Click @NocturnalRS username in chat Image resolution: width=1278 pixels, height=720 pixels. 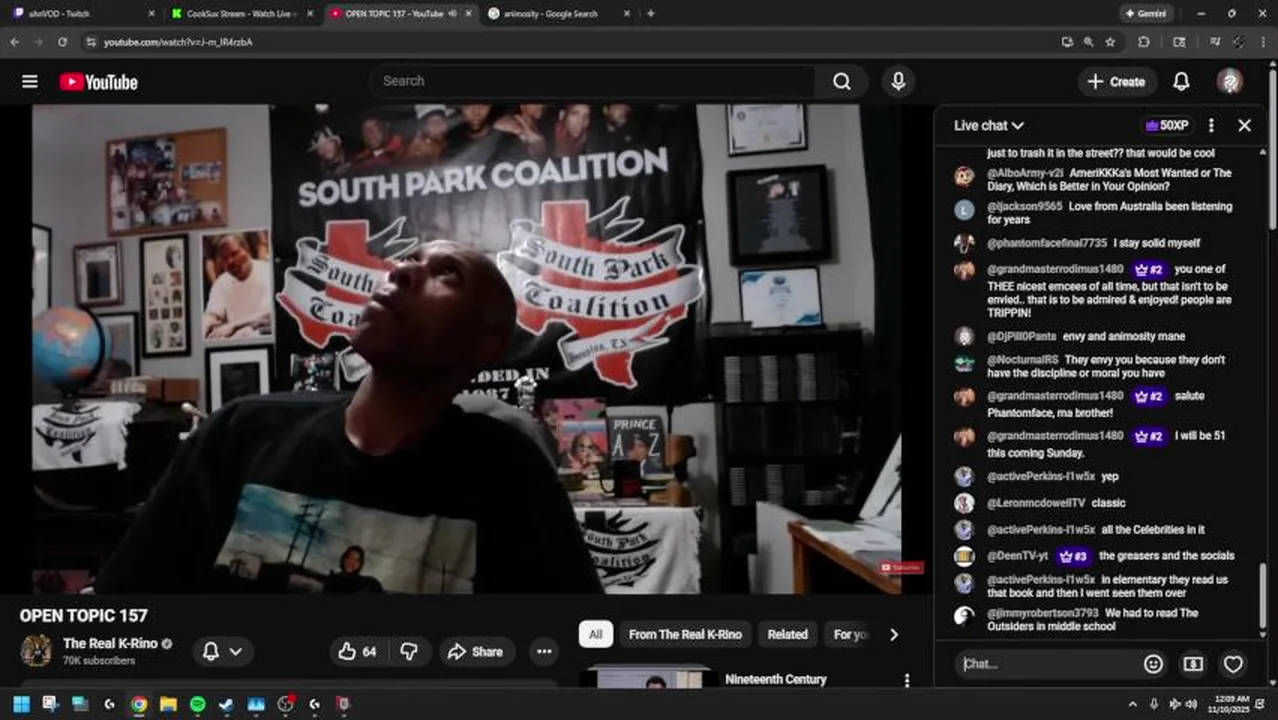pos(1022,360)
